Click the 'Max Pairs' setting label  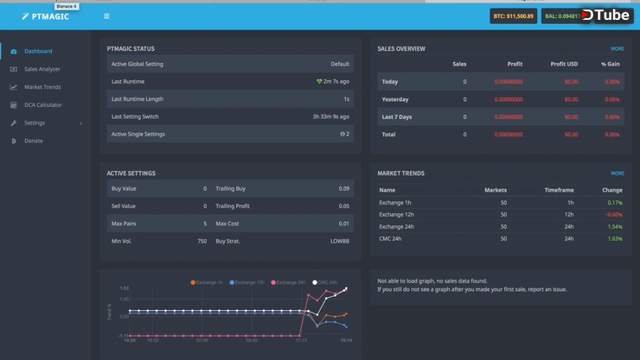tap(124, 224)
